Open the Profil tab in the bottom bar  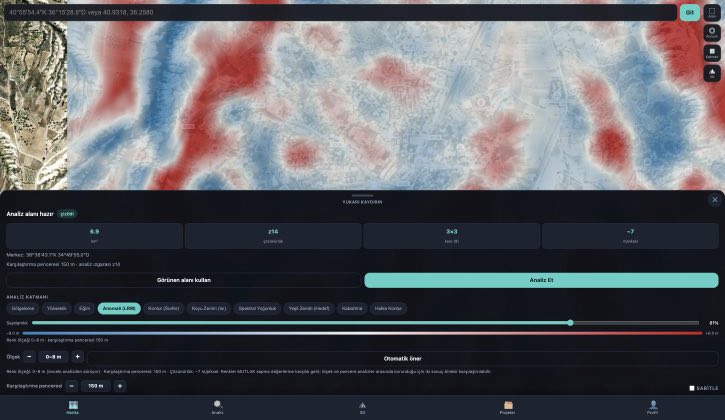pos(652,408)
